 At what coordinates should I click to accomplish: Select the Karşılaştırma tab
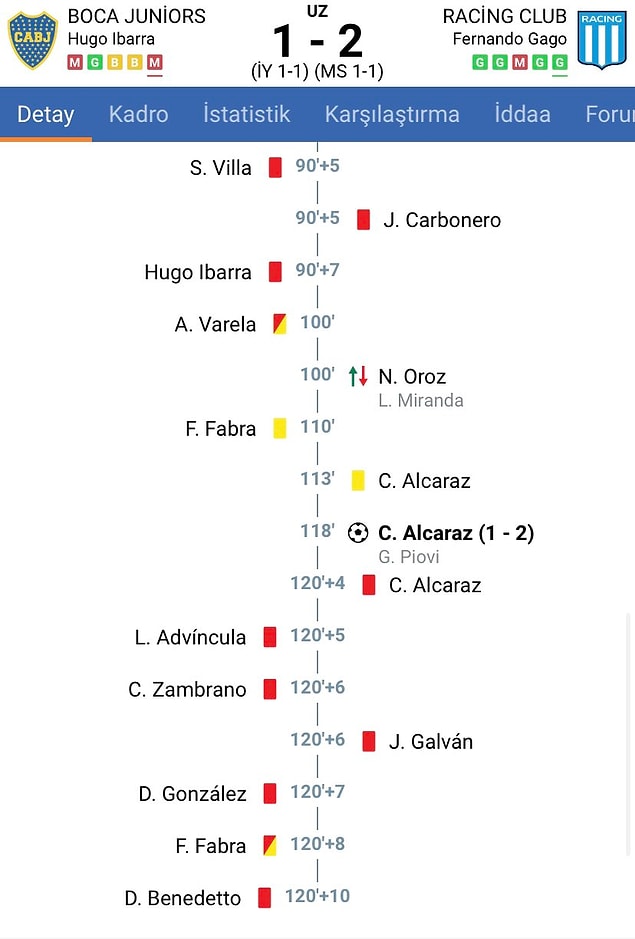coord(392,114)
